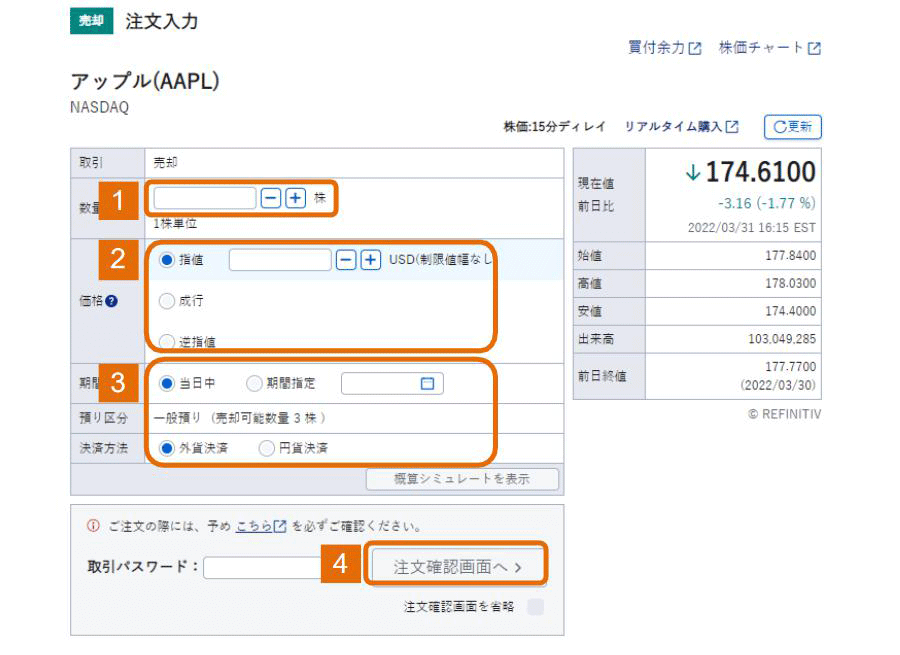
Task: Click the current price 174.6100
Action: (760, 172)
